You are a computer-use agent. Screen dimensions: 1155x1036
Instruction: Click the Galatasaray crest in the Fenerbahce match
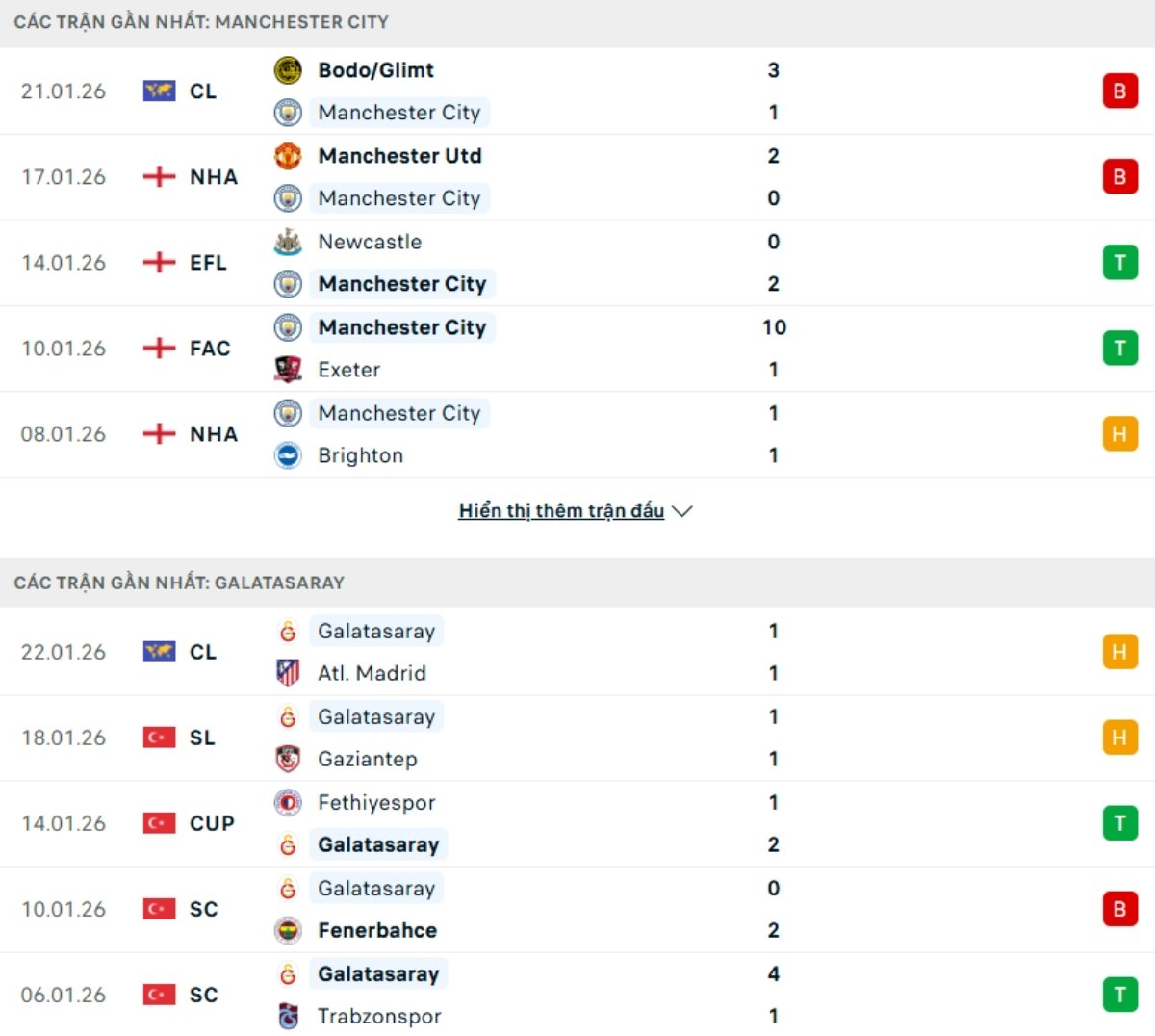click(x=288, y=888)
